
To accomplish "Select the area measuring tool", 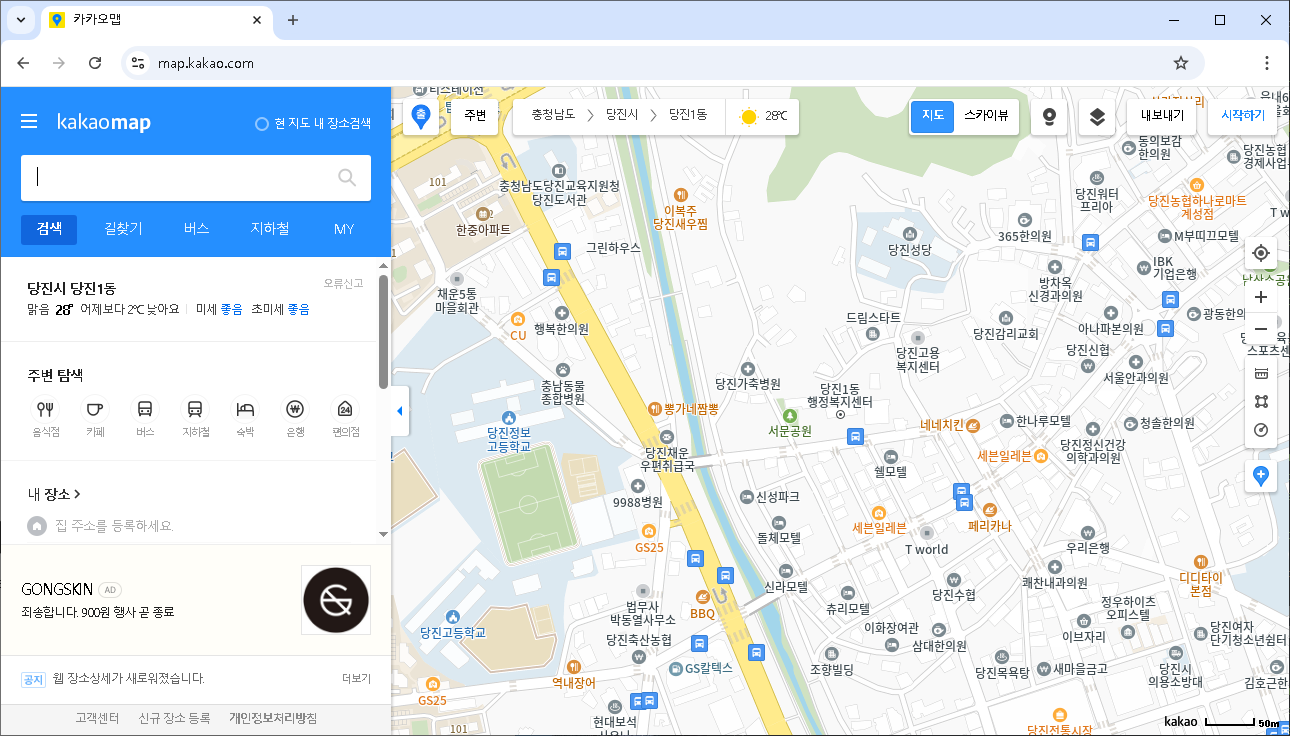I will click(x=1260, y=401).
